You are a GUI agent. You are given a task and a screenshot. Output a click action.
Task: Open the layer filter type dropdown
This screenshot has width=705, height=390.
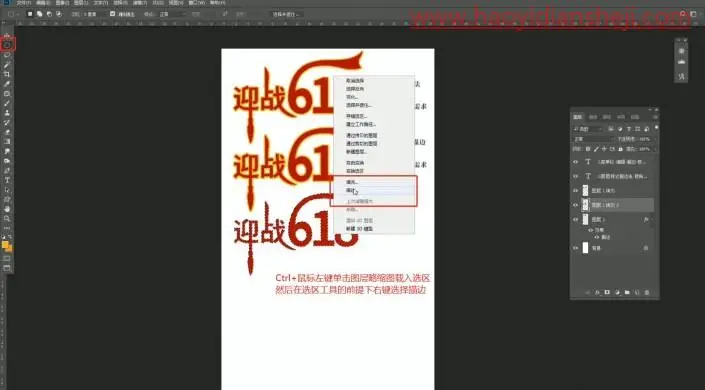click(x=588, y=129)
